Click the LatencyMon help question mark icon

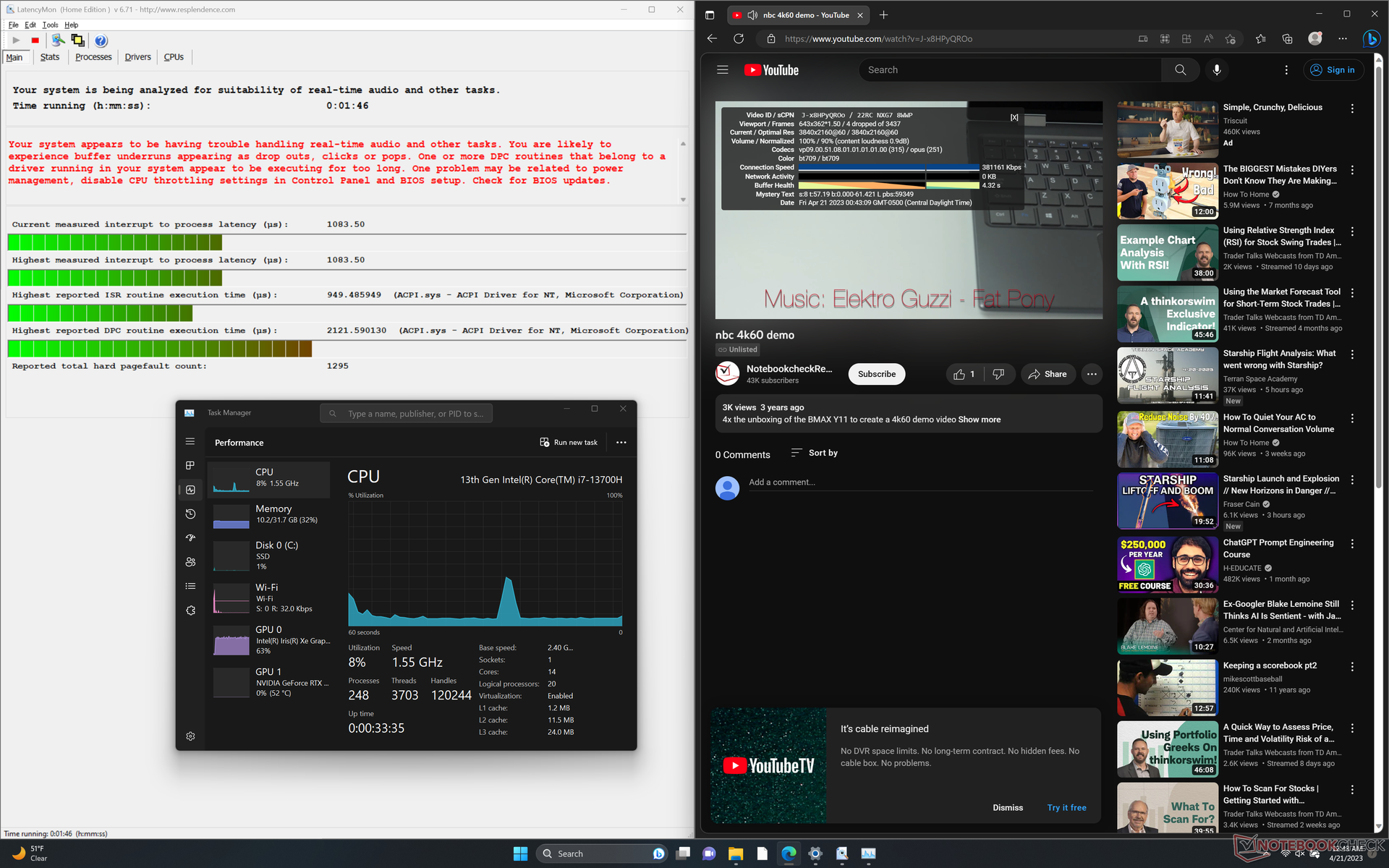click(x=101, y=41)
